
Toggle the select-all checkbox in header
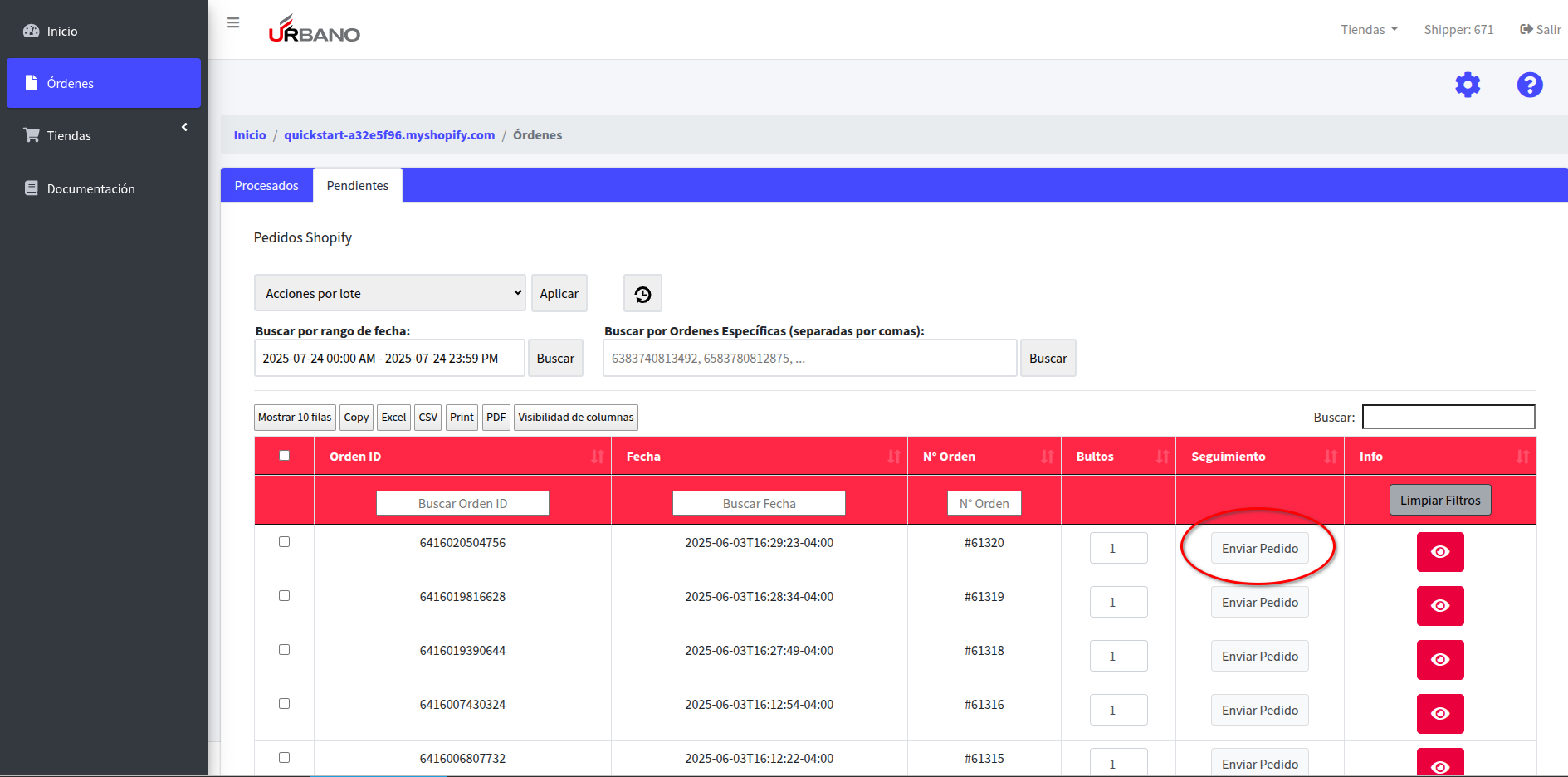click(284, 456)
